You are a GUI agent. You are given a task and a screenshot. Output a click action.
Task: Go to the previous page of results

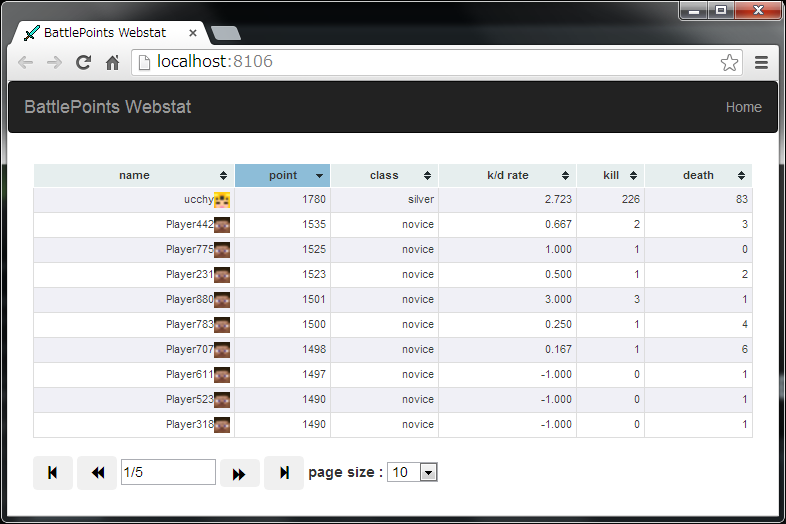coord(97,472)
